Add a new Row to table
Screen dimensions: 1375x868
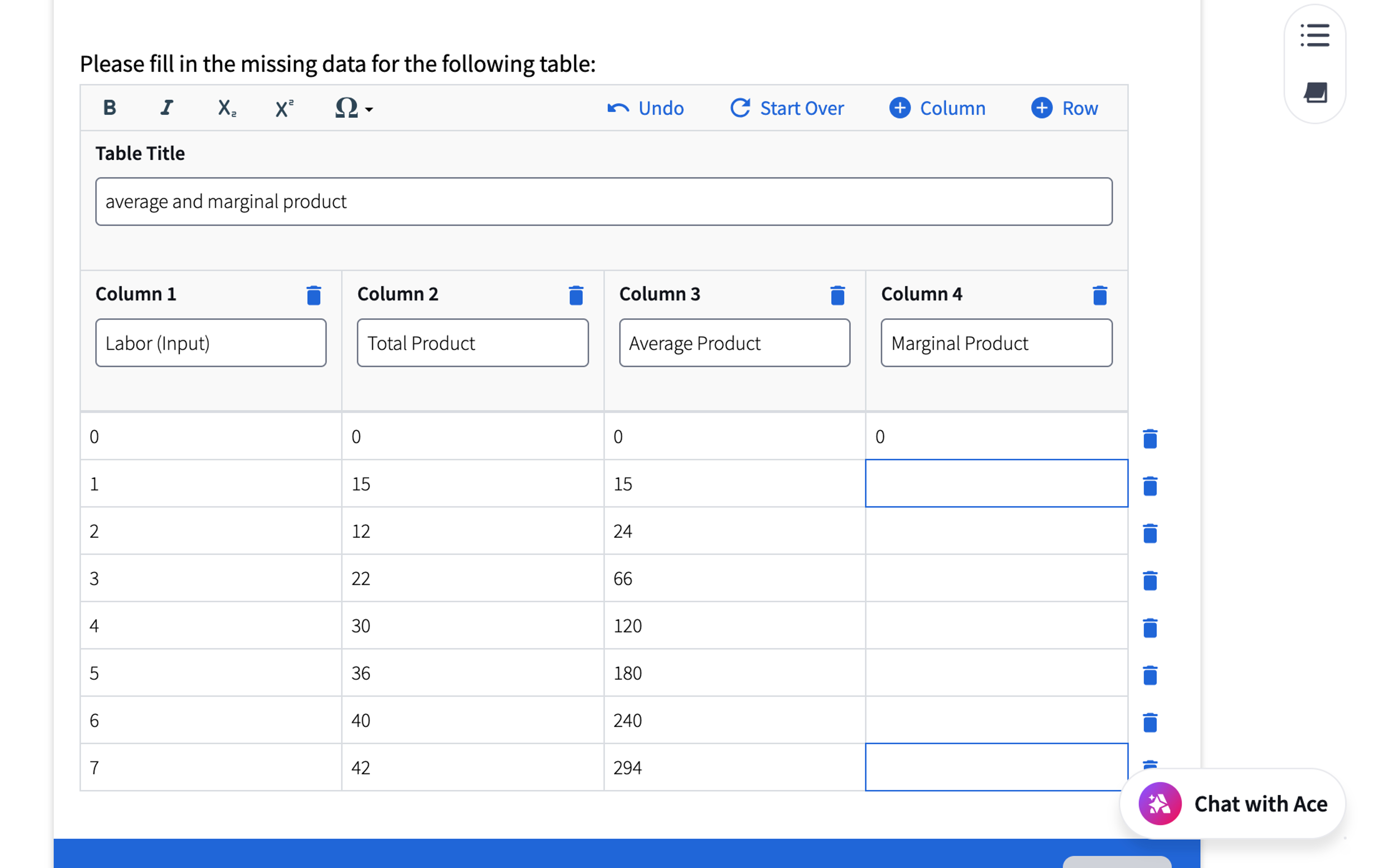[1064, 108]
